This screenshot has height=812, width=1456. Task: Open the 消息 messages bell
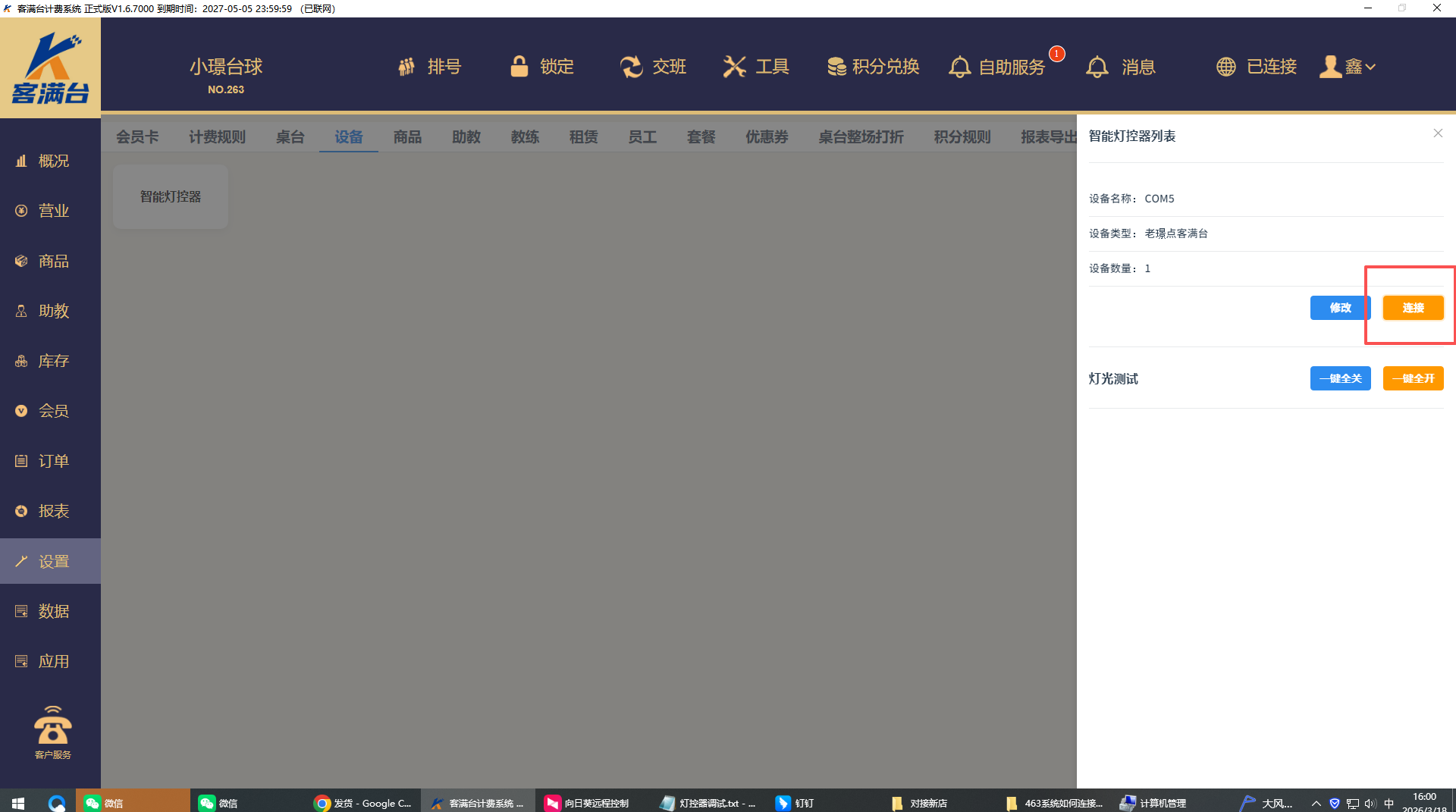1097,67
